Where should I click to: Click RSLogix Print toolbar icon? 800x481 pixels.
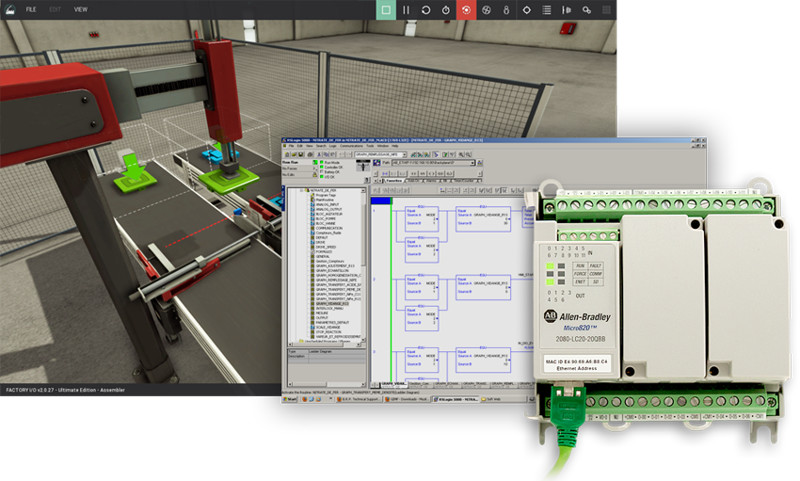(x=310, y=154)
